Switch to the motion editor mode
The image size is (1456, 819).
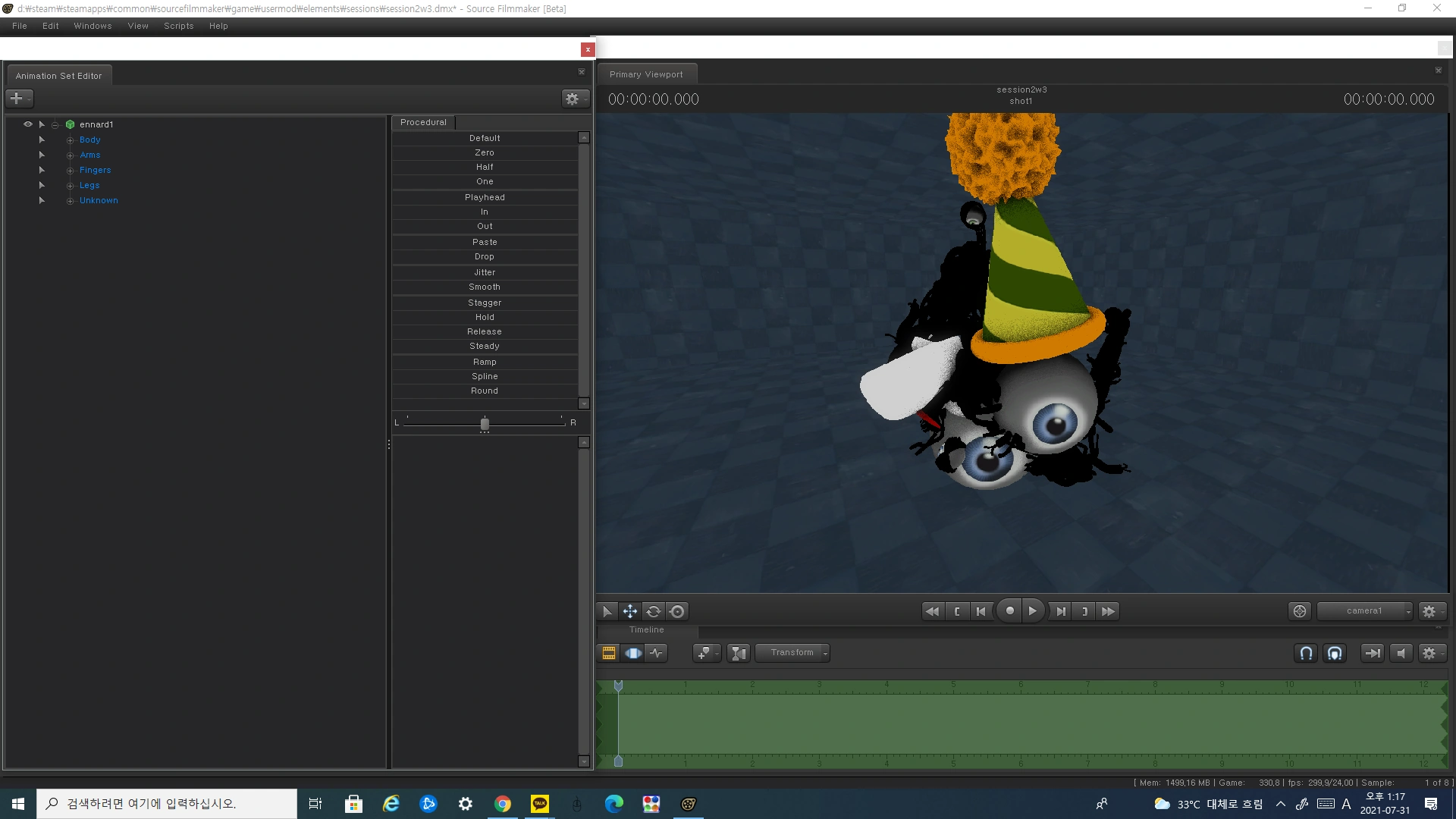click(x=632, y=653)
